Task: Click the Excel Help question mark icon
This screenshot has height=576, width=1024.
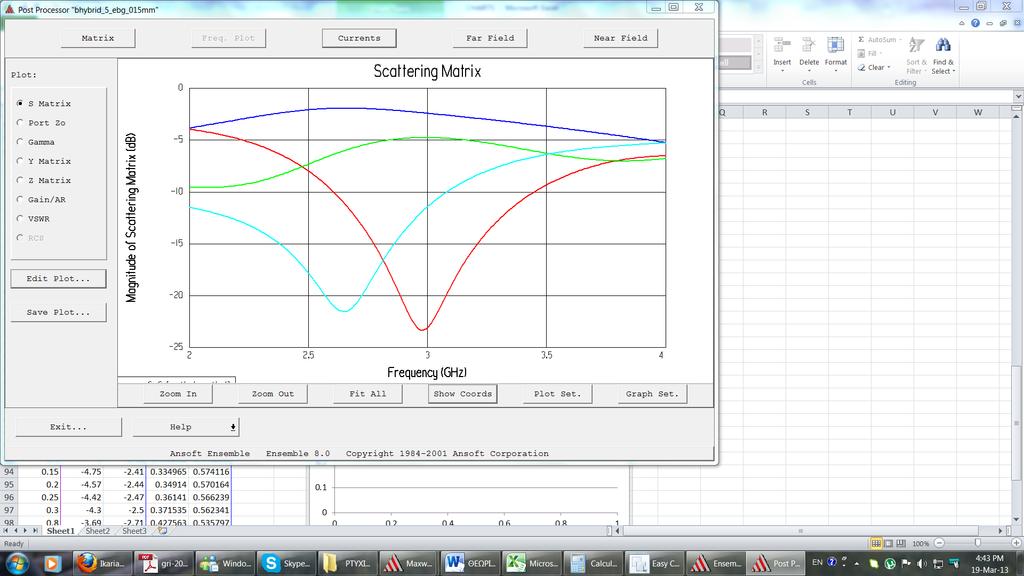Action: pos(975,23)
